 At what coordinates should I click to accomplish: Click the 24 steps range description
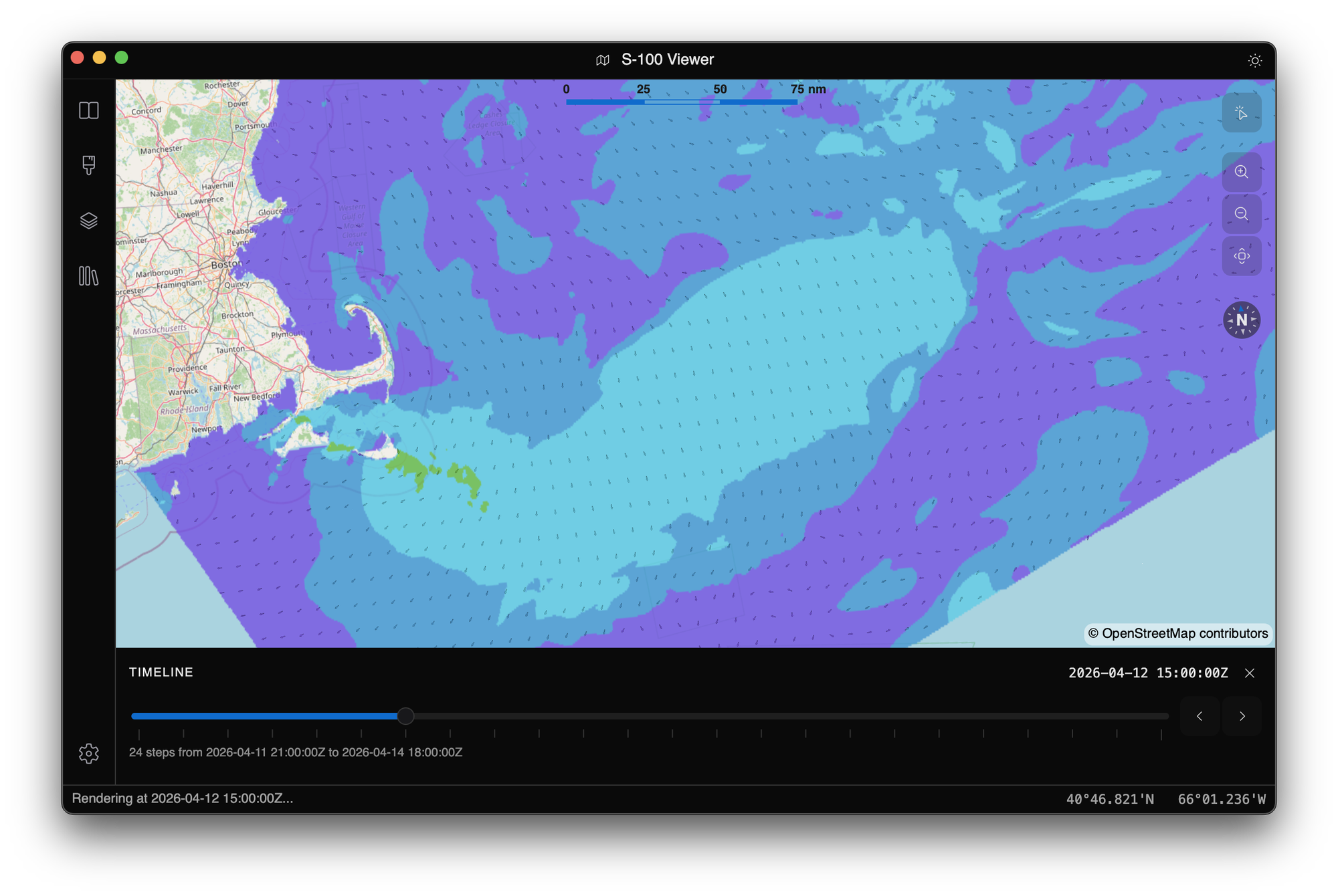(296, 752)
